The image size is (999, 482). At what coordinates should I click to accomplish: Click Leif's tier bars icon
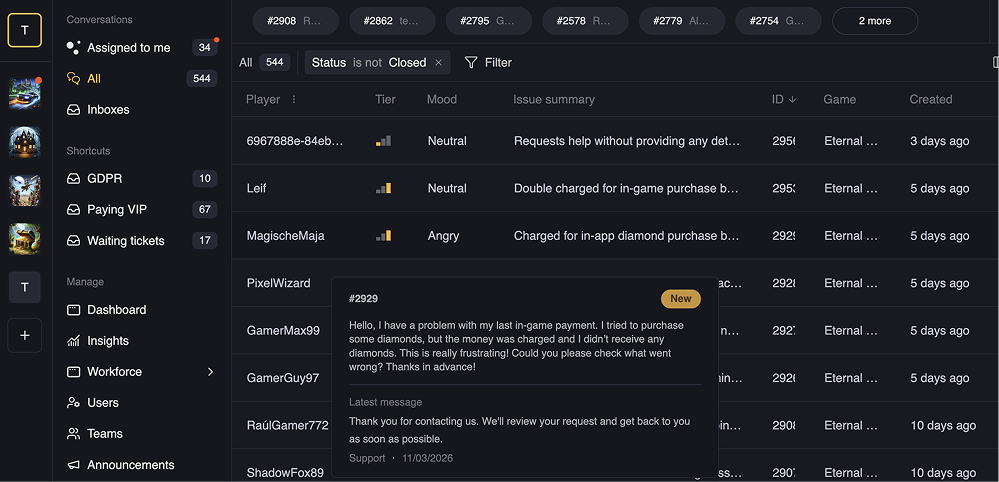pos(384,188)
